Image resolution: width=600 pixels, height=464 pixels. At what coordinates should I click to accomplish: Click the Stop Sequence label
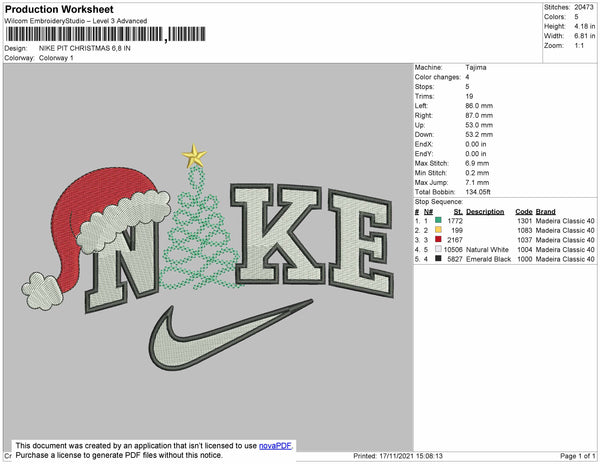[439, 202]
